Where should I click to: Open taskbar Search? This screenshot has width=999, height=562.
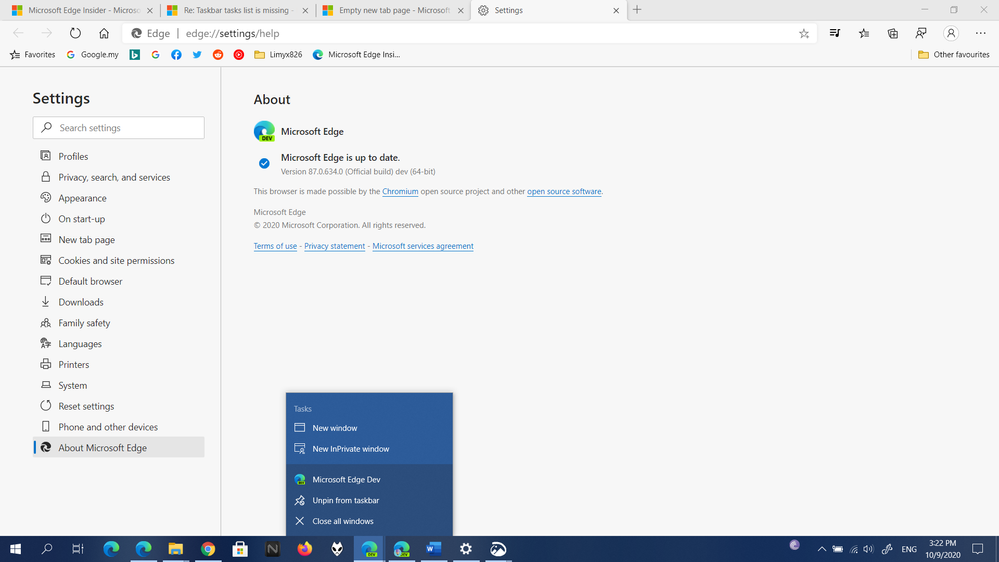[x=47, y=549]
